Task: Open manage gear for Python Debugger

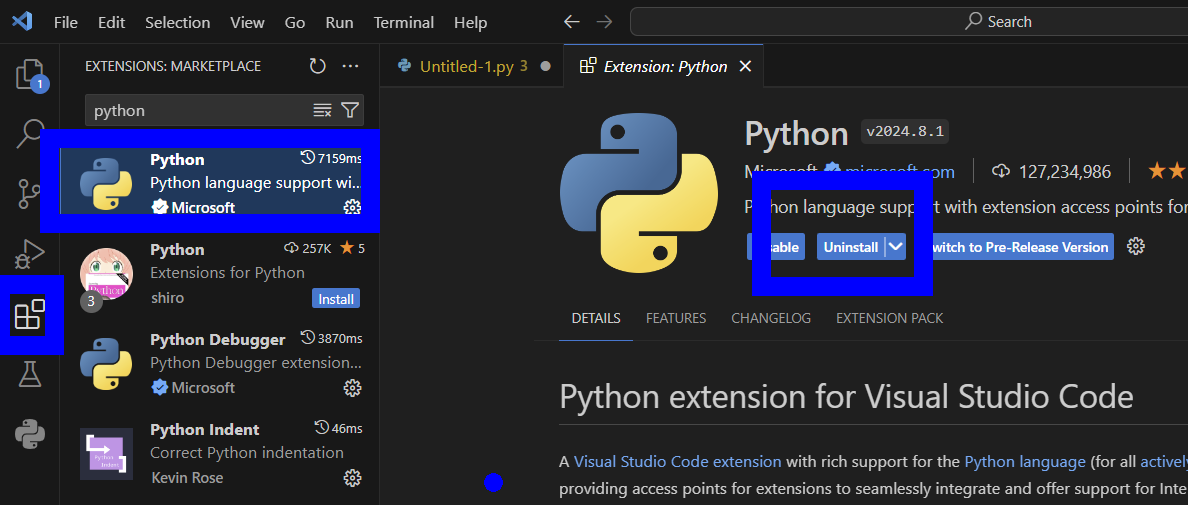Action: click(x=352, y=388)
